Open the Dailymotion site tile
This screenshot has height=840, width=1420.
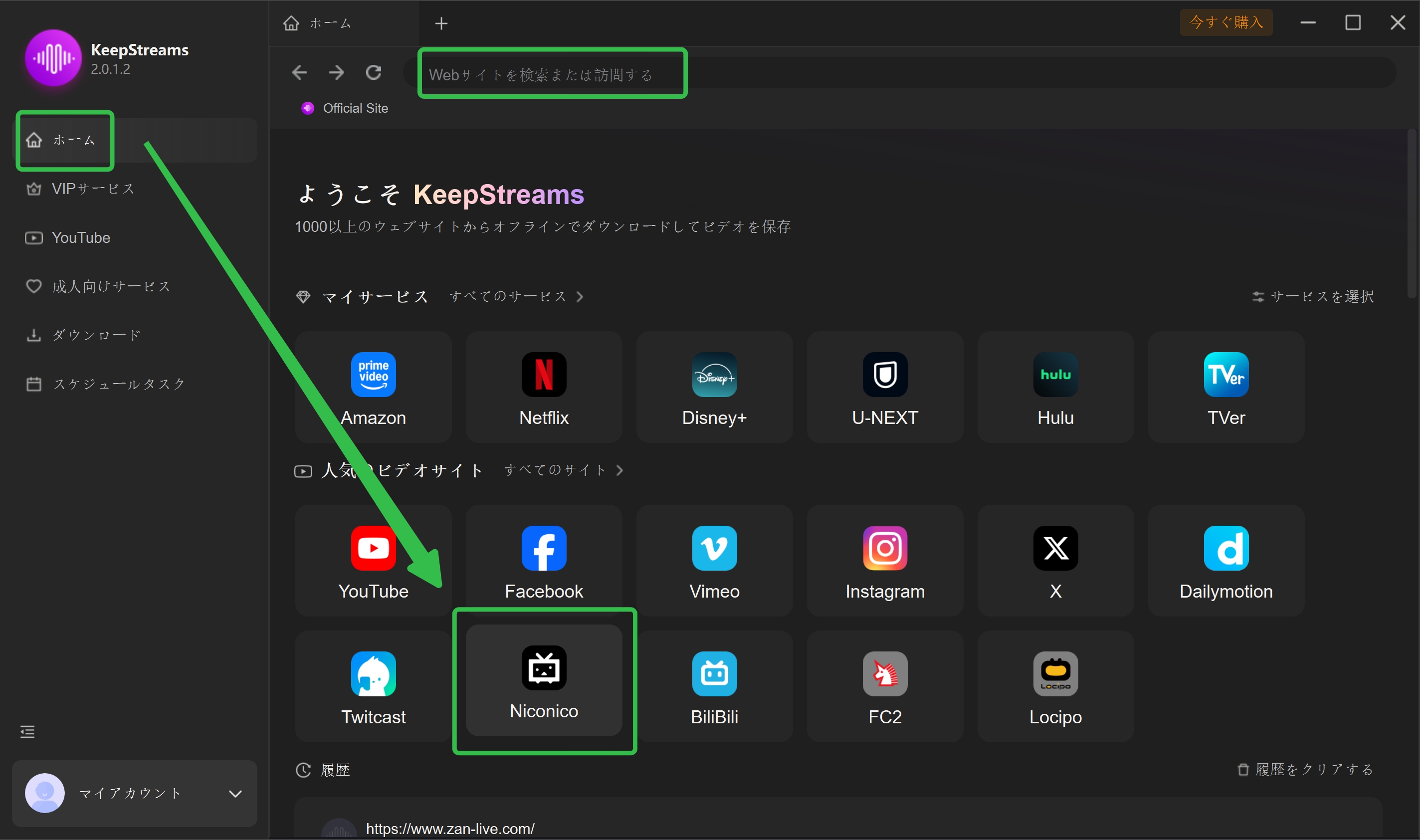[1226, 561]
